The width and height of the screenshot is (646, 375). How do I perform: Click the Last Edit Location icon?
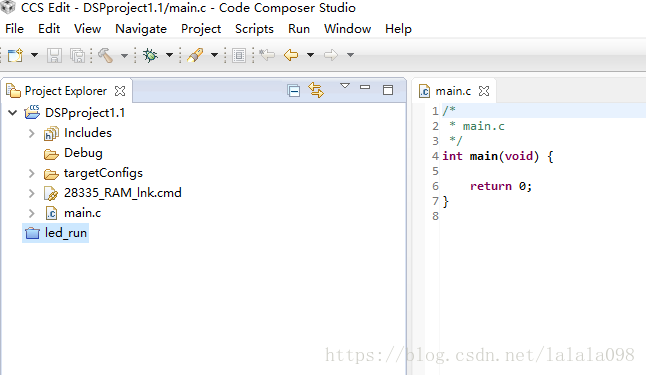[267, 55]
